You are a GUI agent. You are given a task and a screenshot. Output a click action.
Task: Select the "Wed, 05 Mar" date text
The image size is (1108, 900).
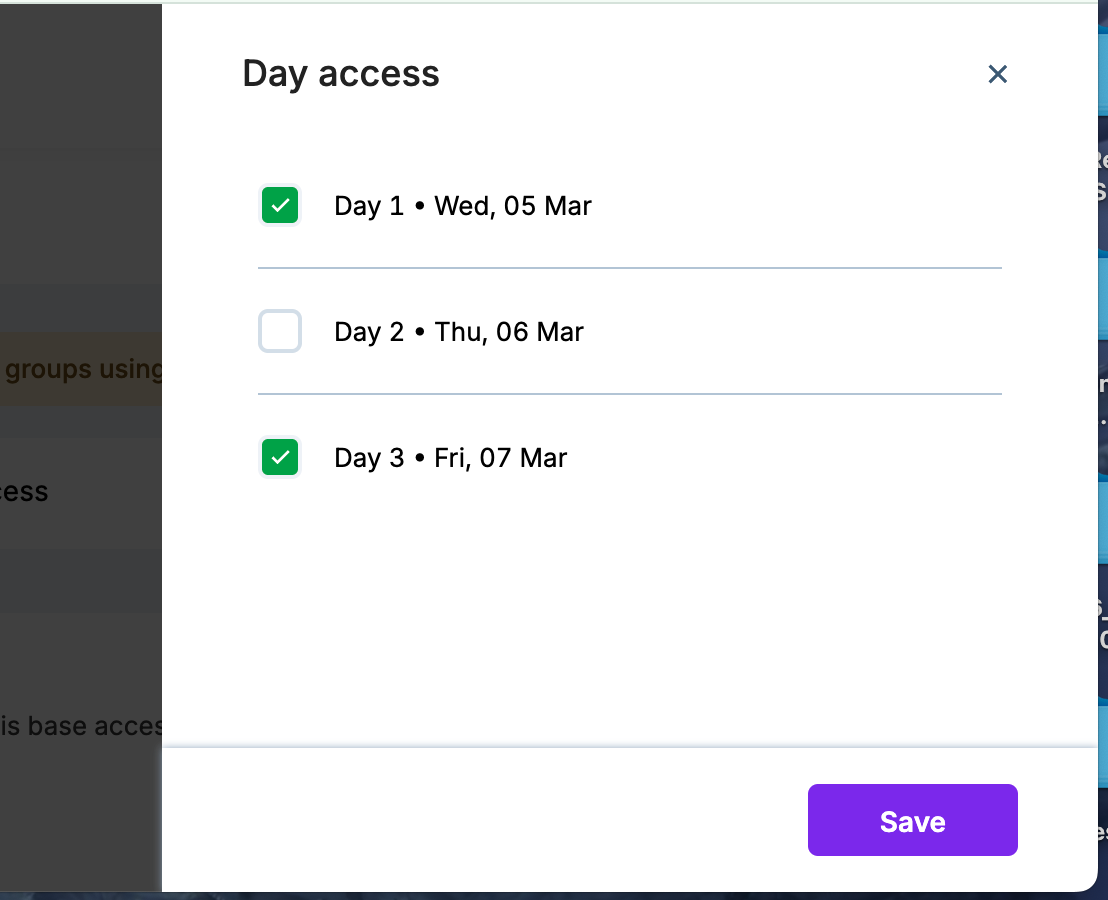tap(513, 206)
